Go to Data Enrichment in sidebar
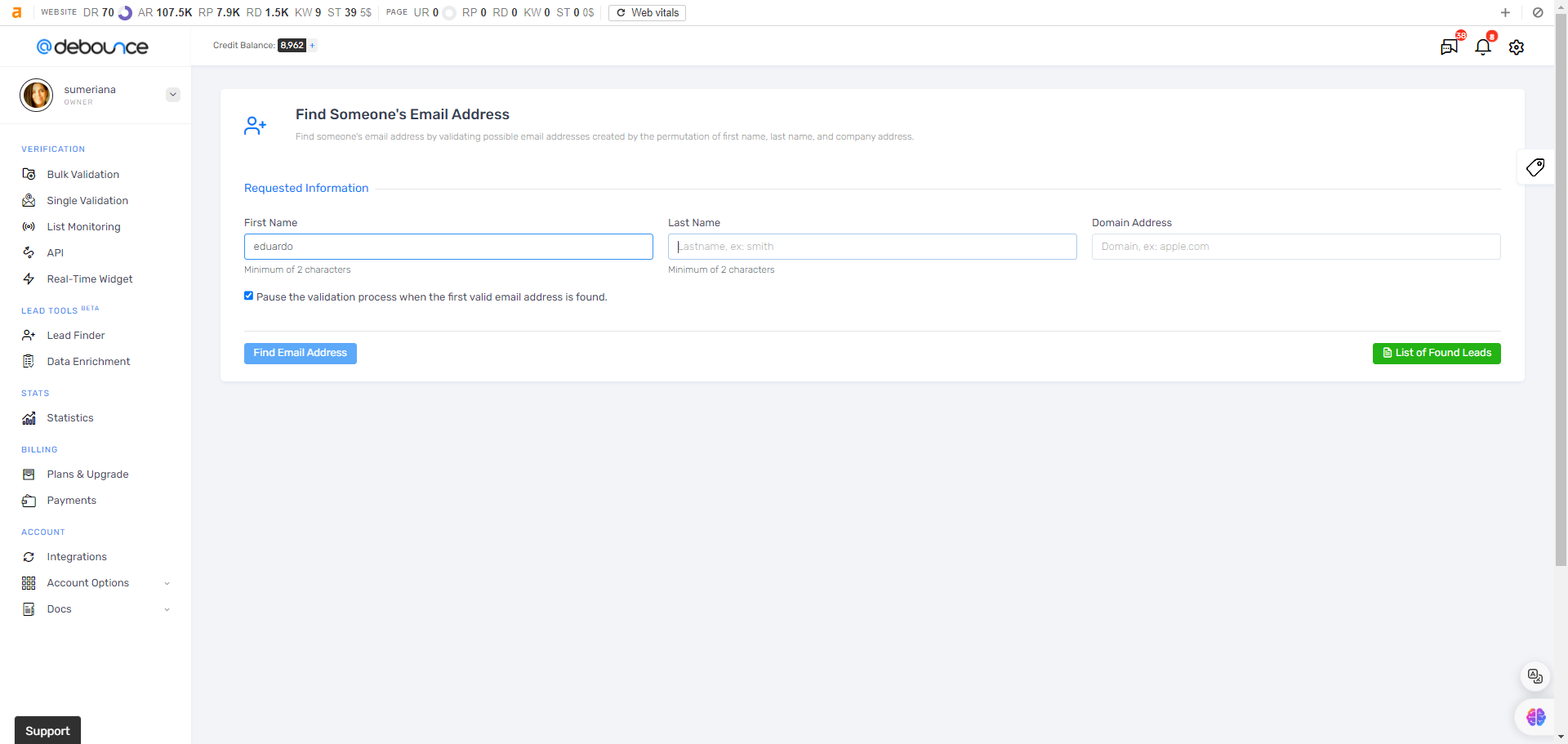The height and width of the screenshot is (744, 1568). click(88, 362)
